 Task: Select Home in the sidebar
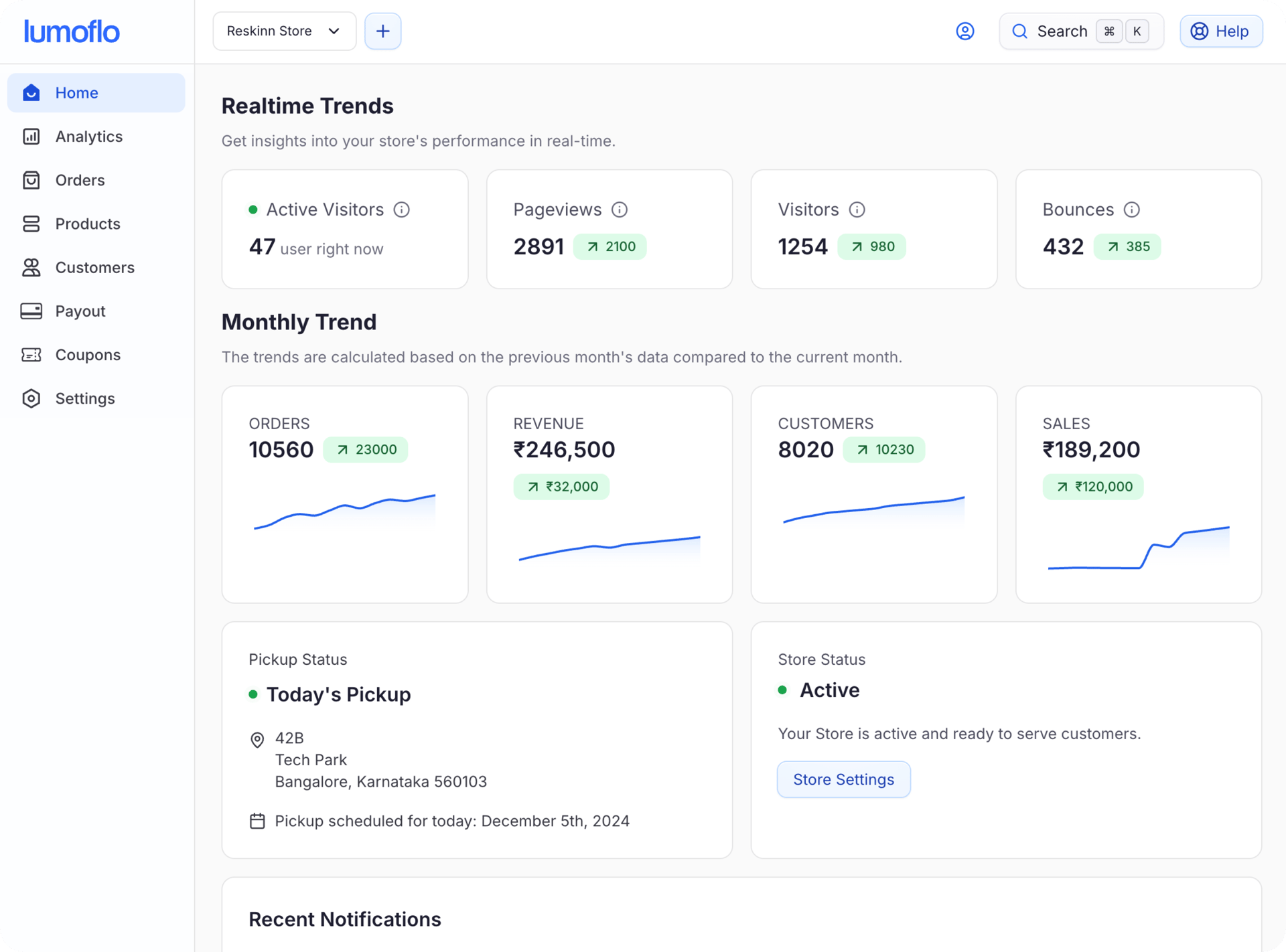(x=77, y=92)
